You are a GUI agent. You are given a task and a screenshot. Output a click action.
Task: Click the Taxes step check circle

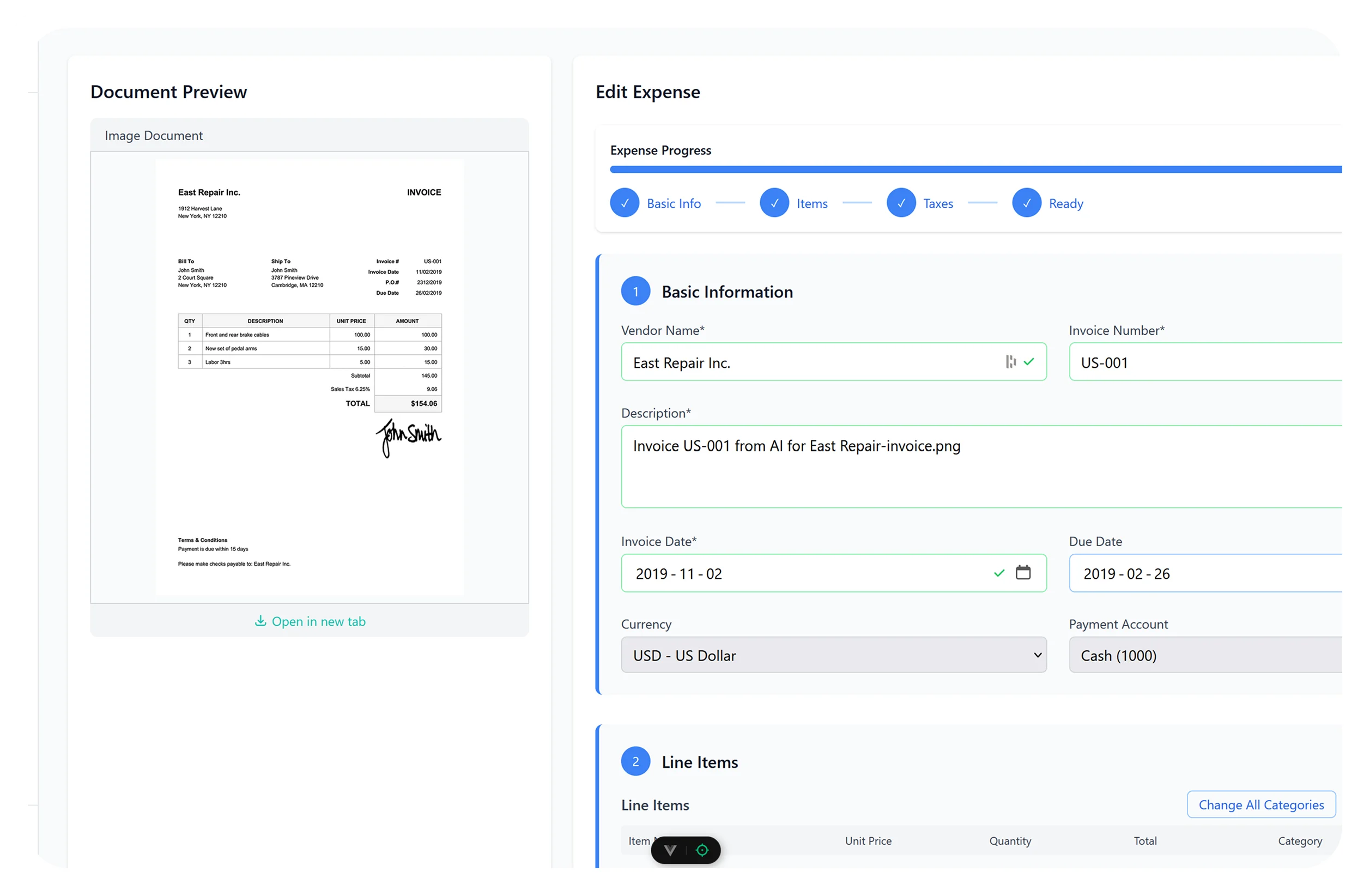901,203
